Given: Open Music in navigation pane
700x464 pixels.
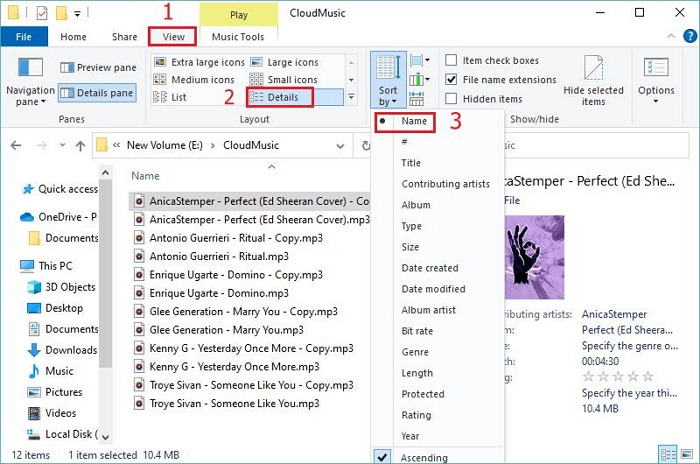Looking at the screenshot, I should 50,371.
